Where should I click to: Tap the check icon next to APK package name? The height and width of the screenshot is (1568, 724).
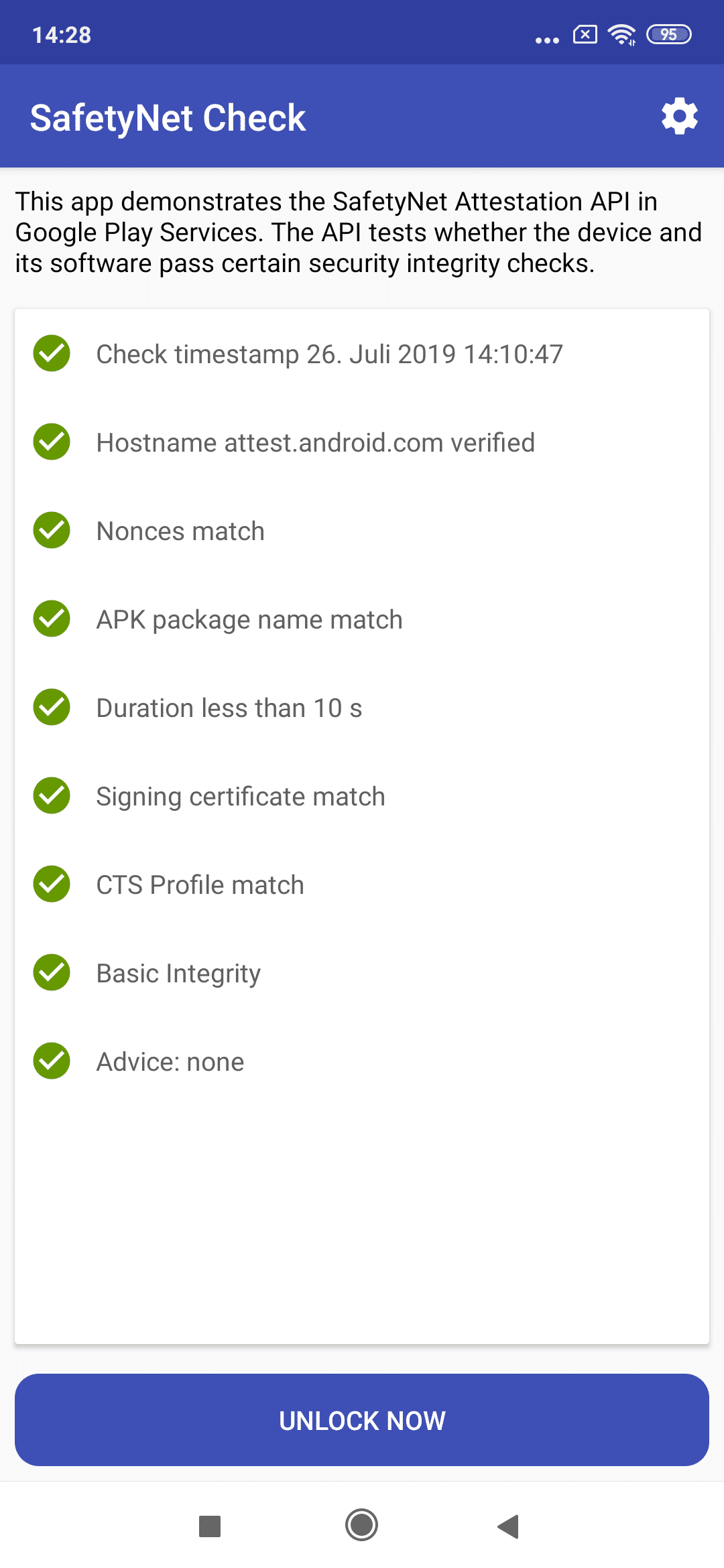coord(52,618)
